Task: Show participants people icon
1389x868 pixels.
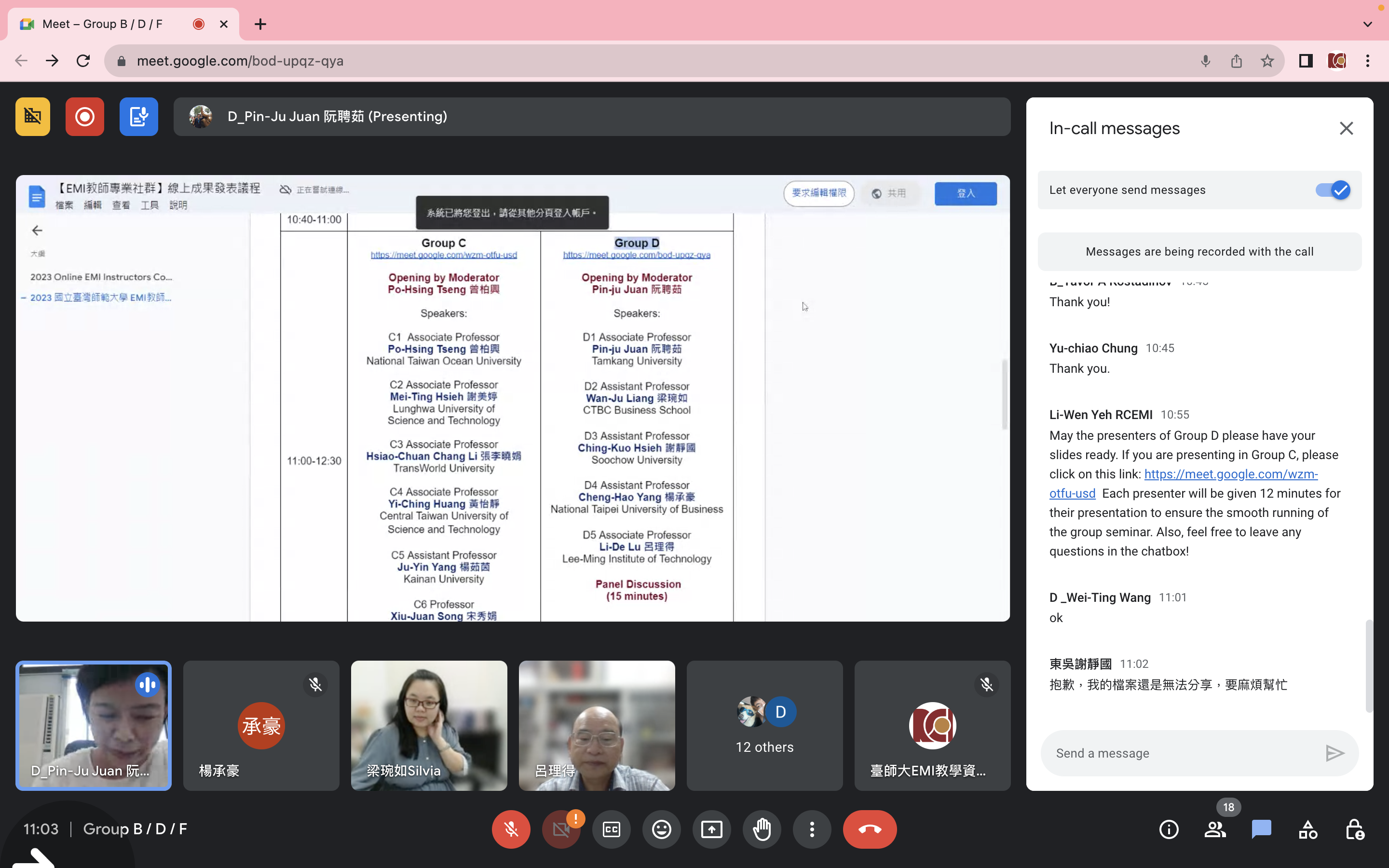Action: click(x=1215, y=829)
